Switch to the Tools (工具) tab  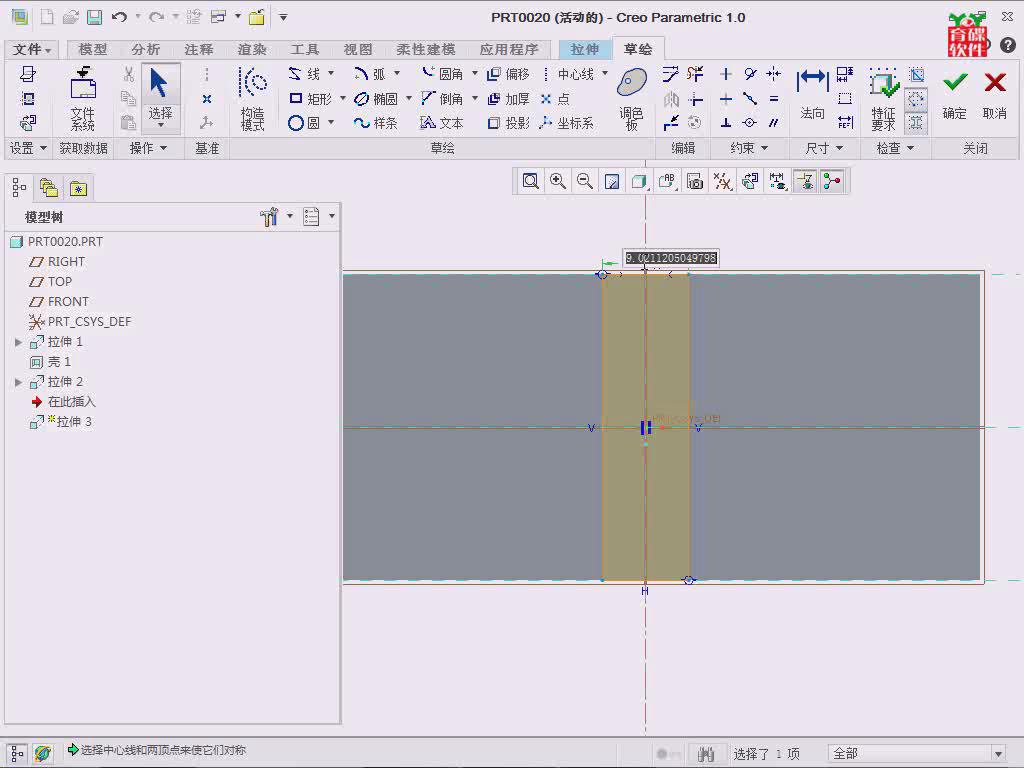click(304, 49)
